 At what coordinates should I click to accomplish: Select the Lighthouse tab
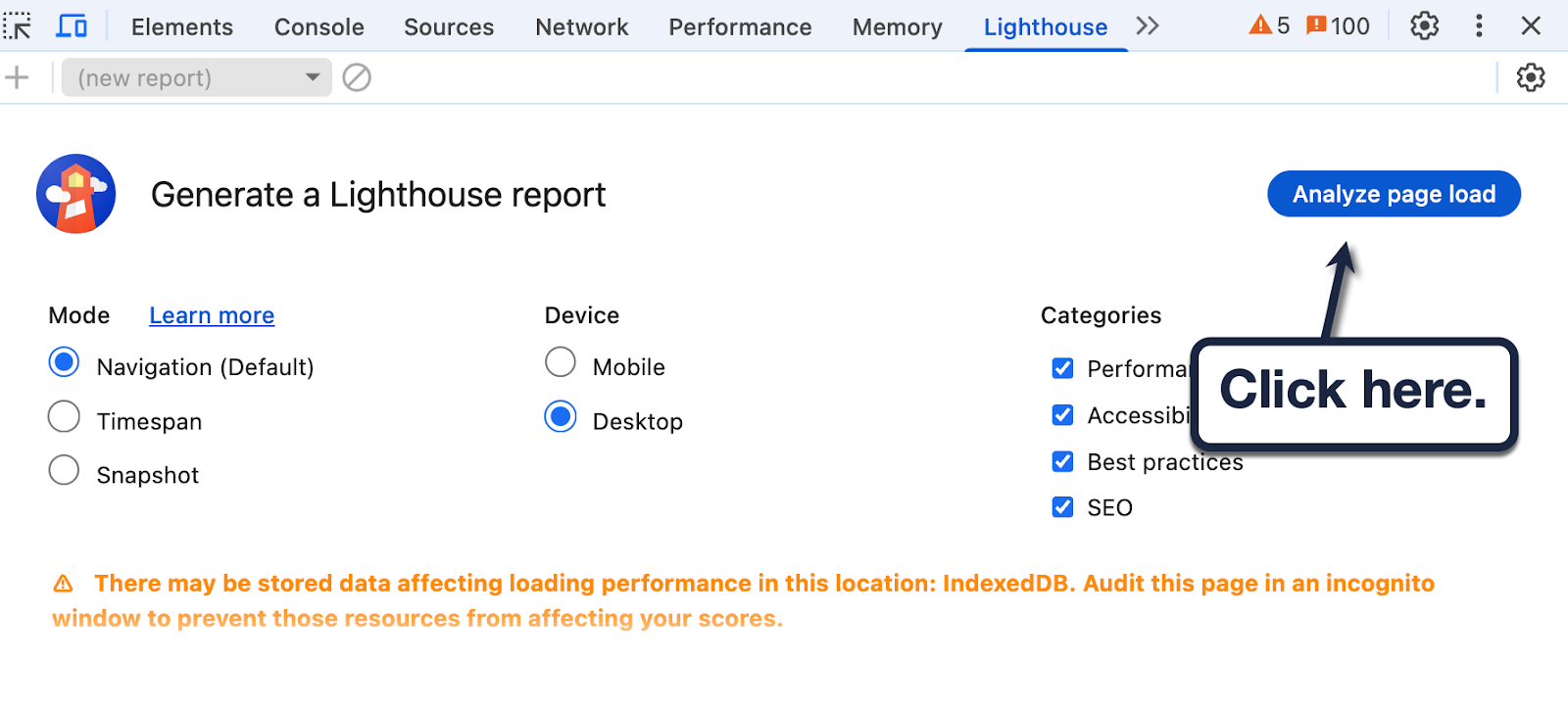tap(1046, 26)
